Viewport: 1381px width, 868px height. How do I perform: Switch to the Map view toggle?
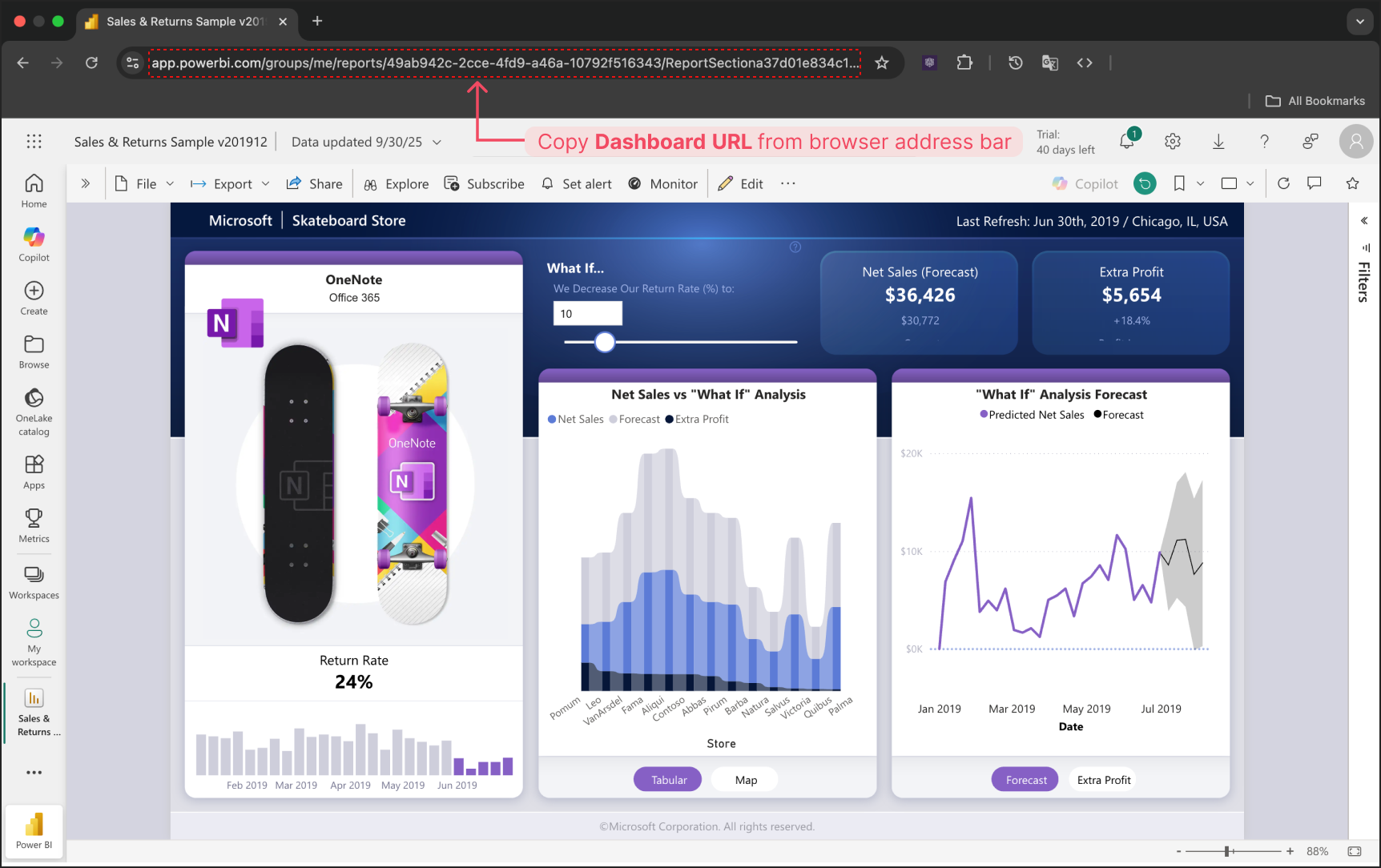746,780
